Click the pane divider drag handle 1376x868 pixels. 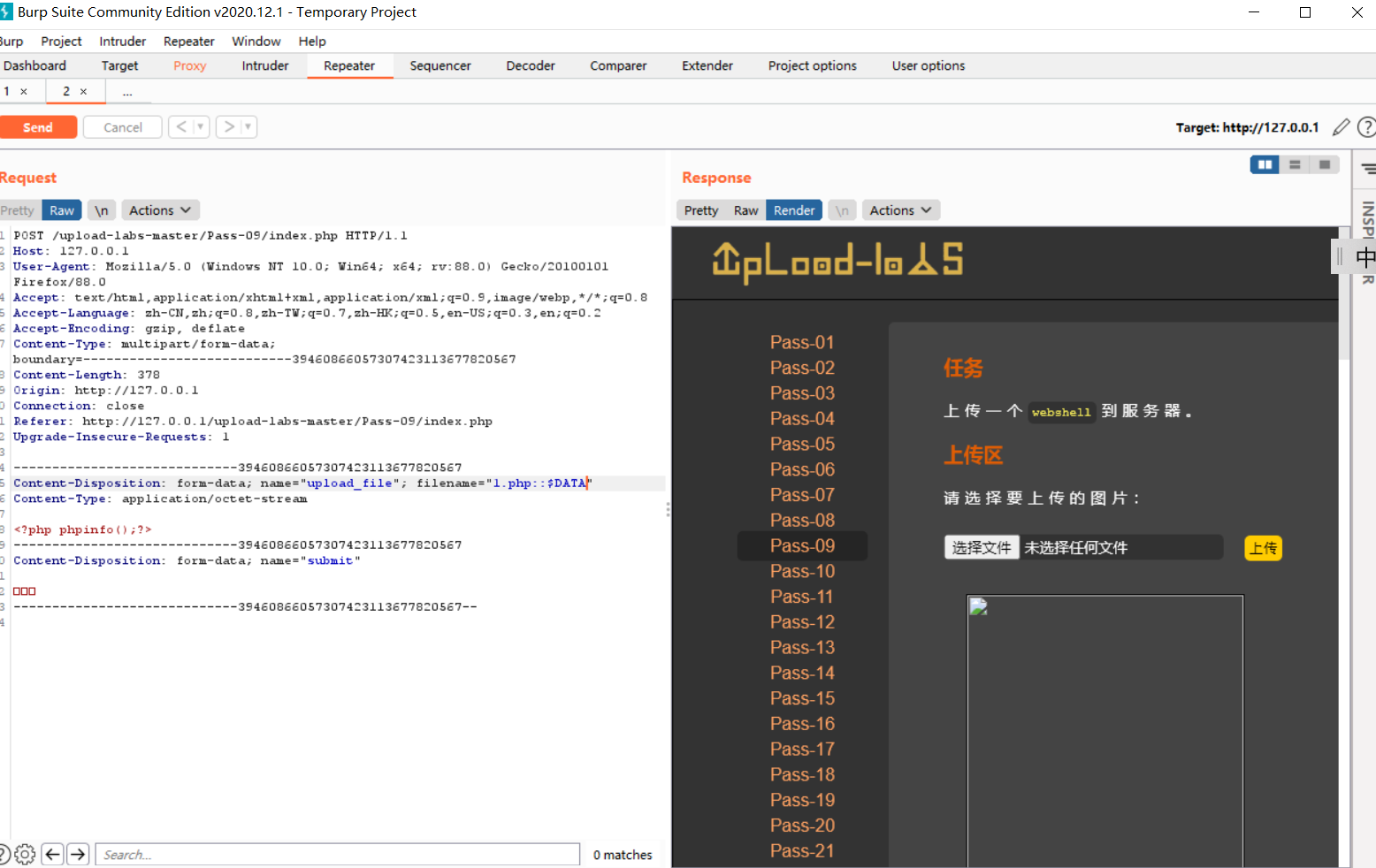point(668,510)
